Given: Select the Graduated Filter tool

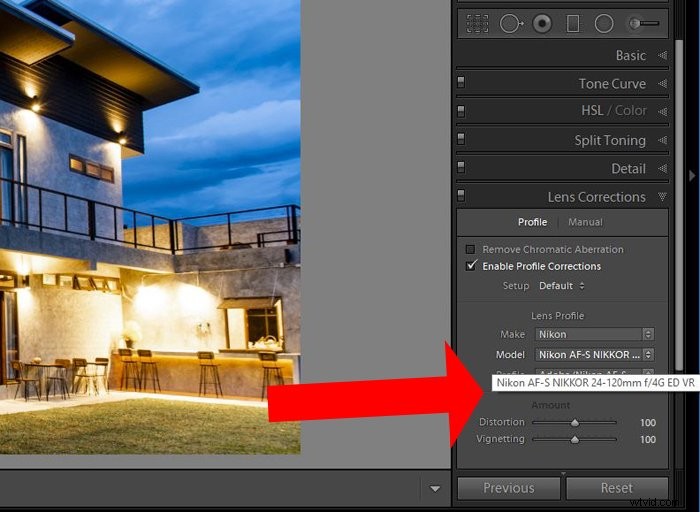Looking at the screenshot, I should [x=573, y=23].
